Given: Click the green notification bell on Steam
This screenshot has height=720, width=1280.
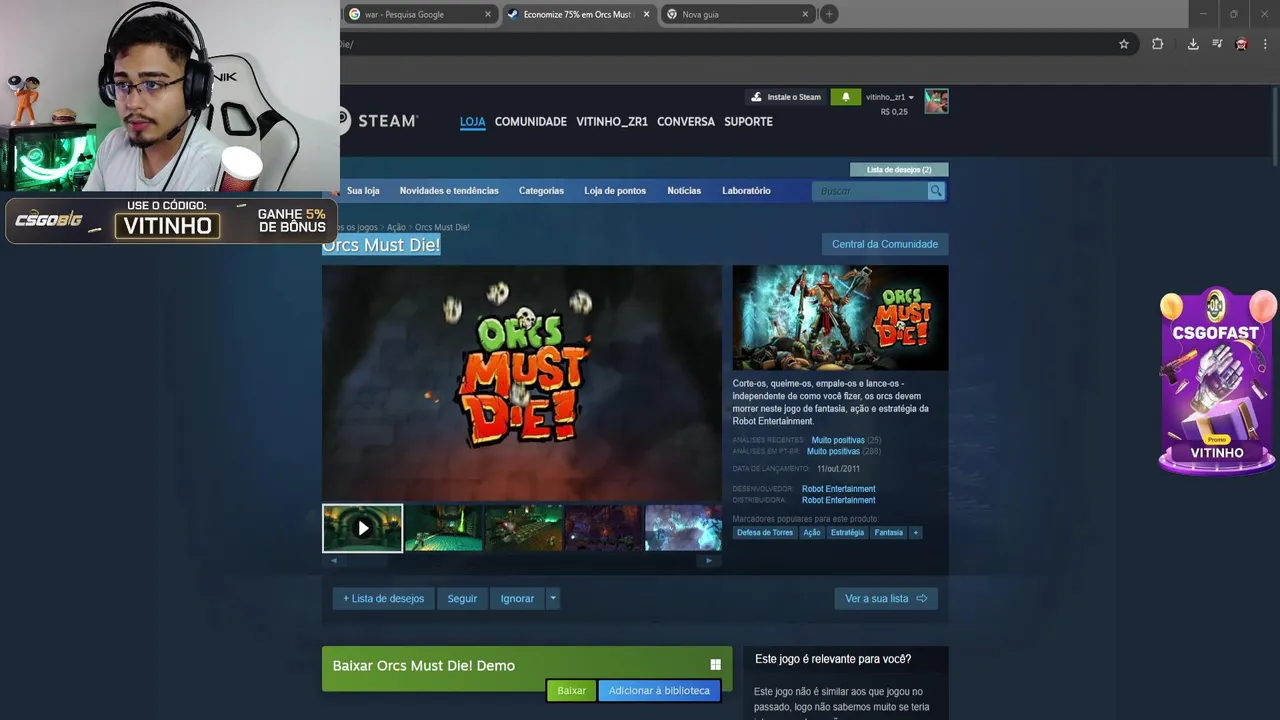Looking at the screenshot, I should click(x=845, y=97).
